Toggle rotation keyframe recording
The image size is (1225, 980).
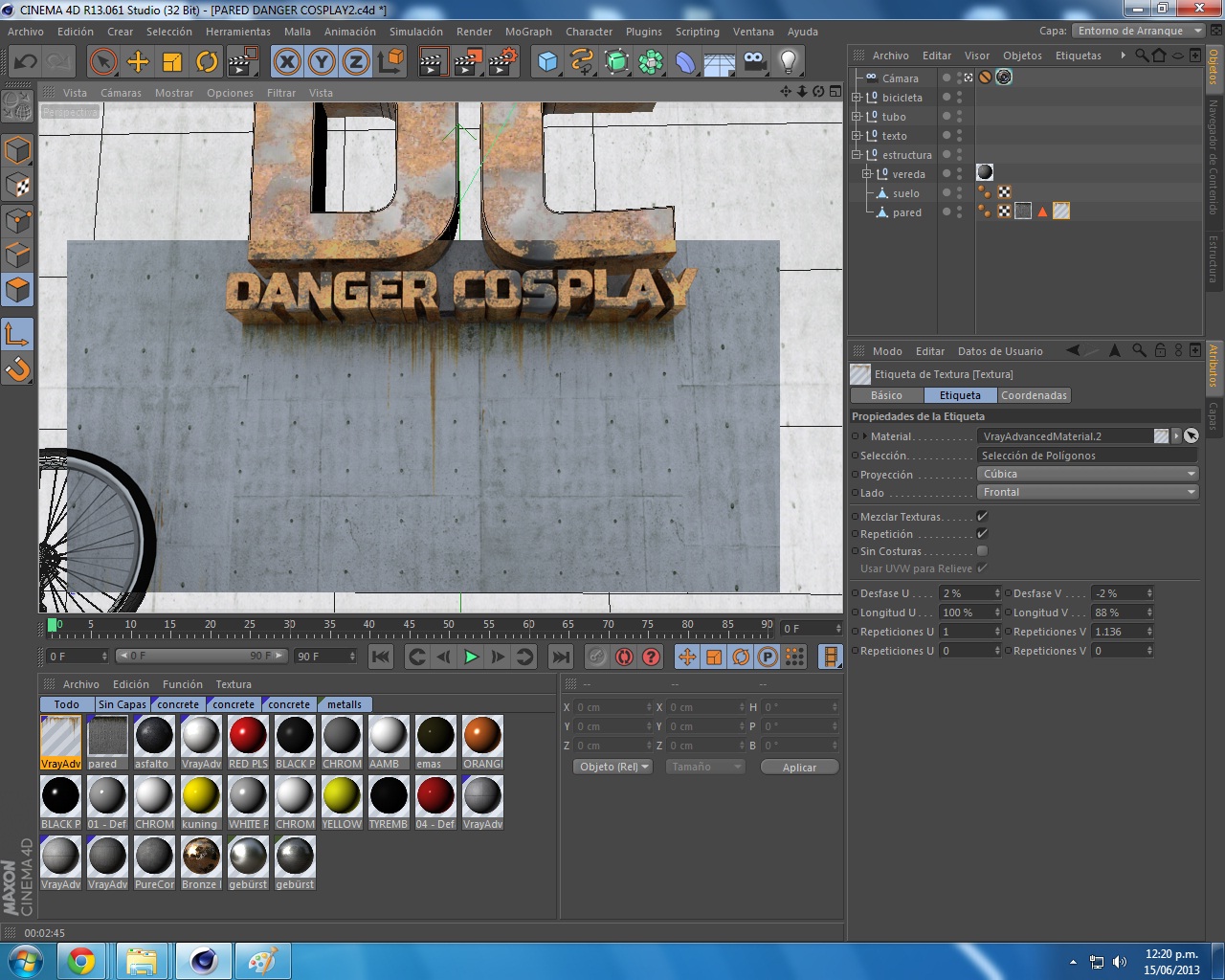point(741,657)
